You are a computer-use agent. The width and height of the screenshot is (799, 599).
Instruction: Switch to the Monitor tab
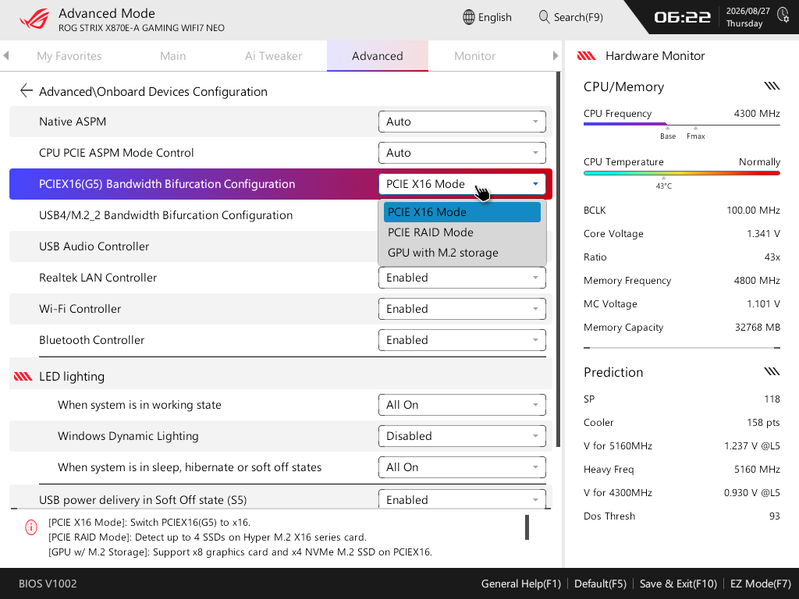point(474,56)
